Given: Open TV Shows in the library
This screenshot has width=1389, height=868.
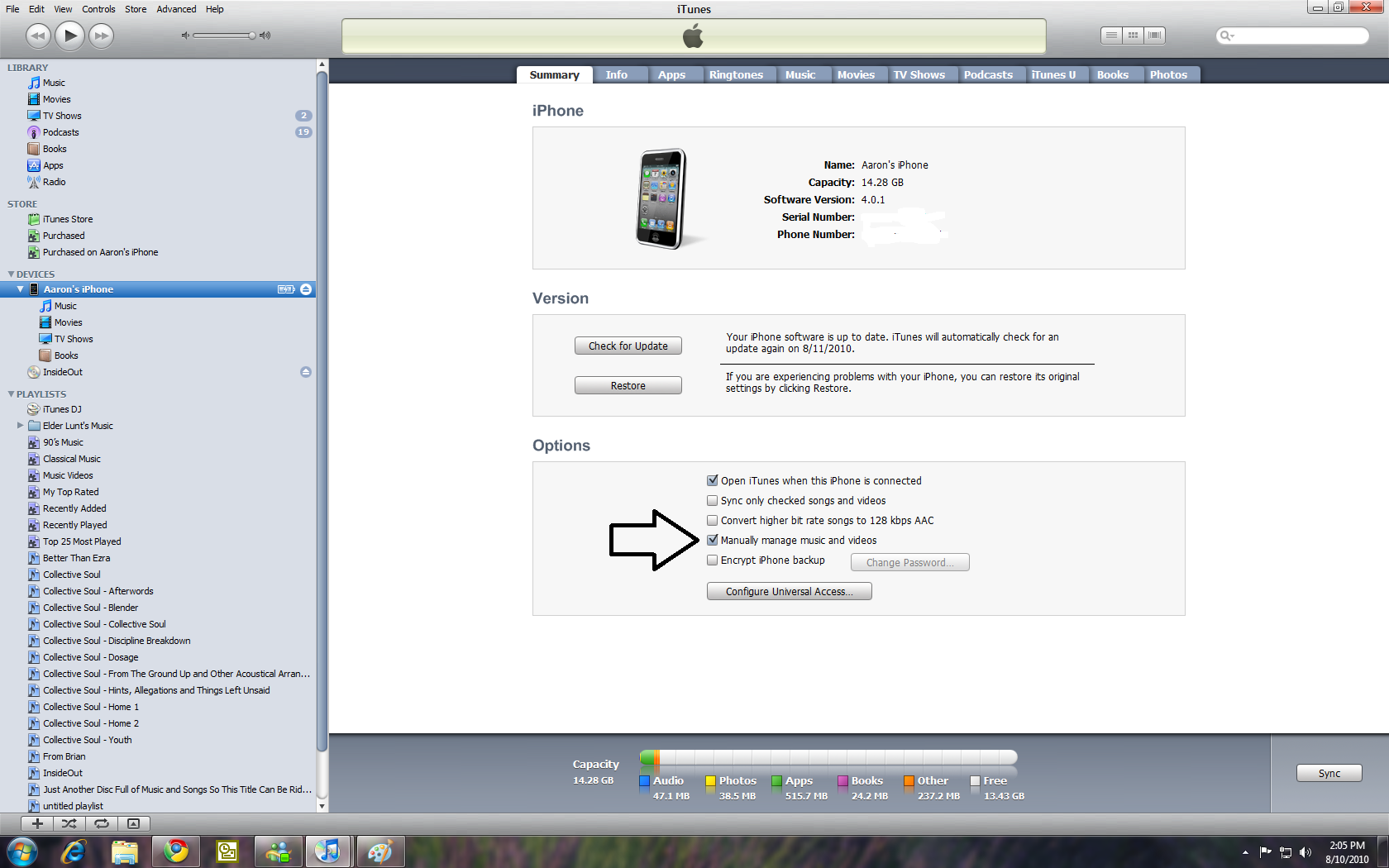Looking at the screenshot, I should (x=62, y=116).
